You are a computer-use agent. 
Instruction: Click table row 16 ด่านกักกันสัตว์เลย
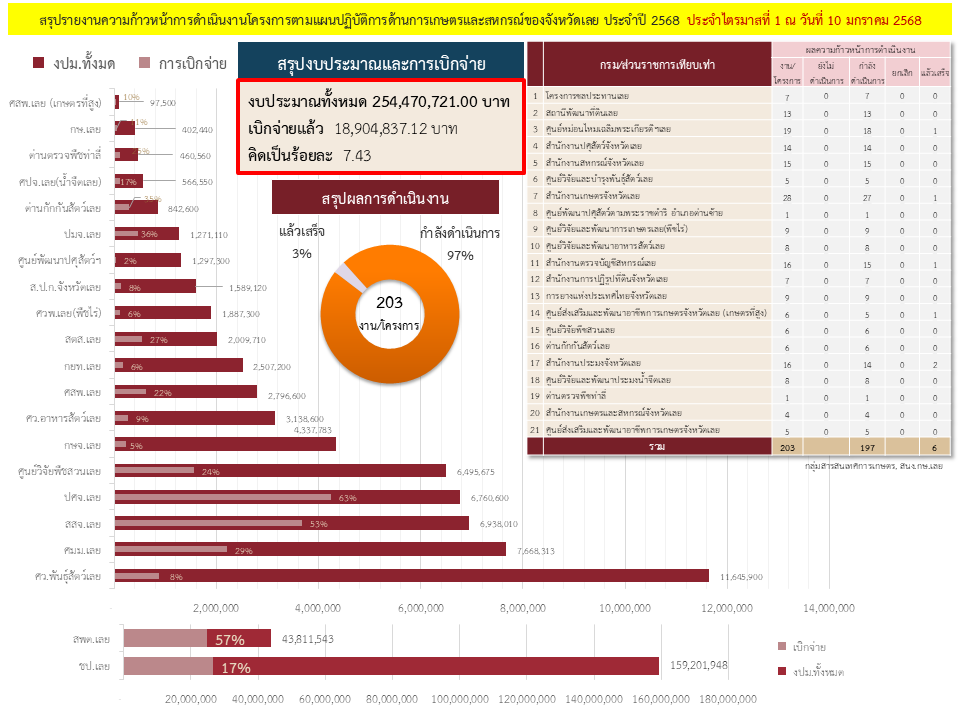tap(739, 346)
